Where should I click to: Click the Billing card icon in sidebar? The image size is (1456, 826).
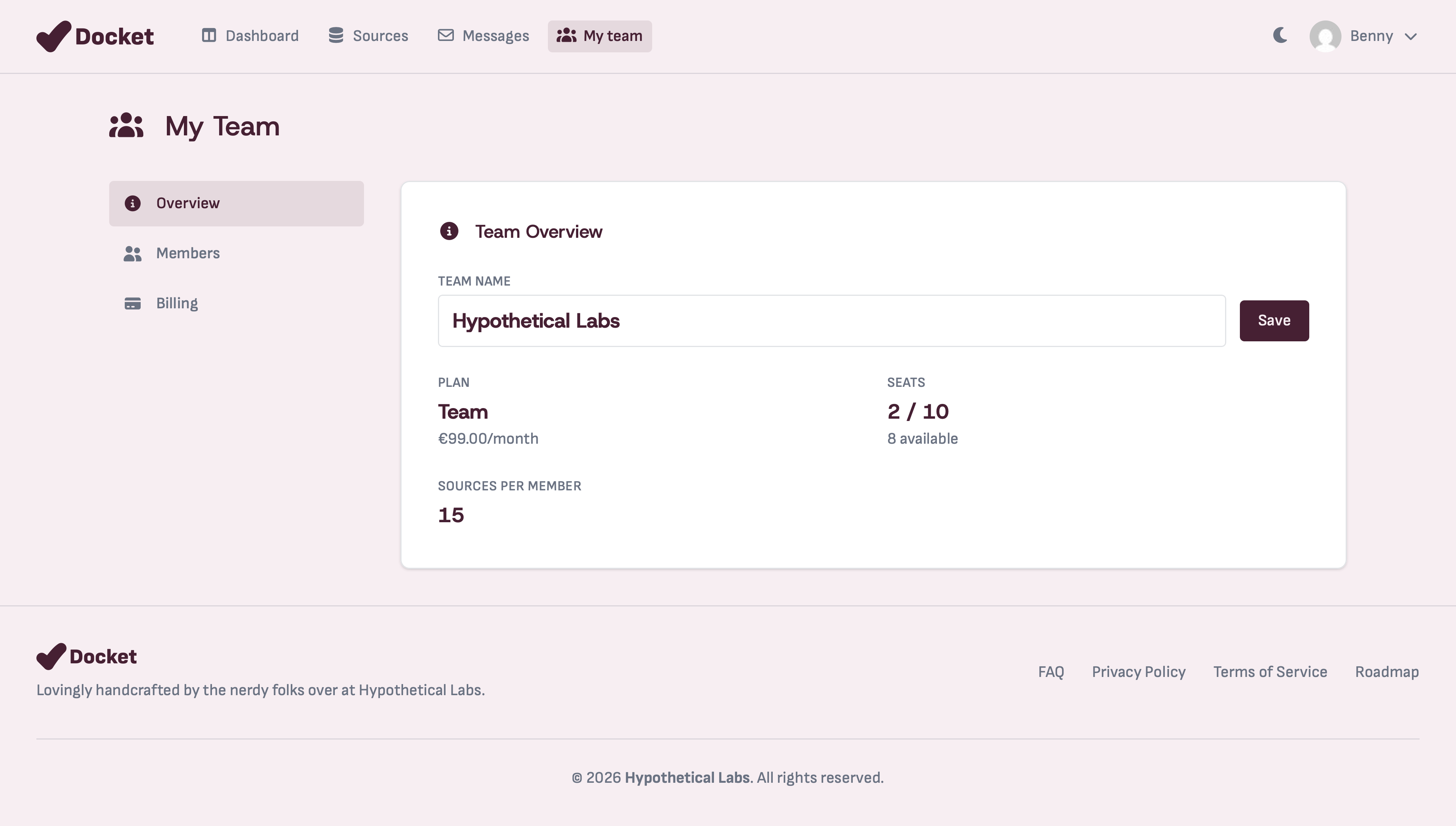[x=132, y=303]
